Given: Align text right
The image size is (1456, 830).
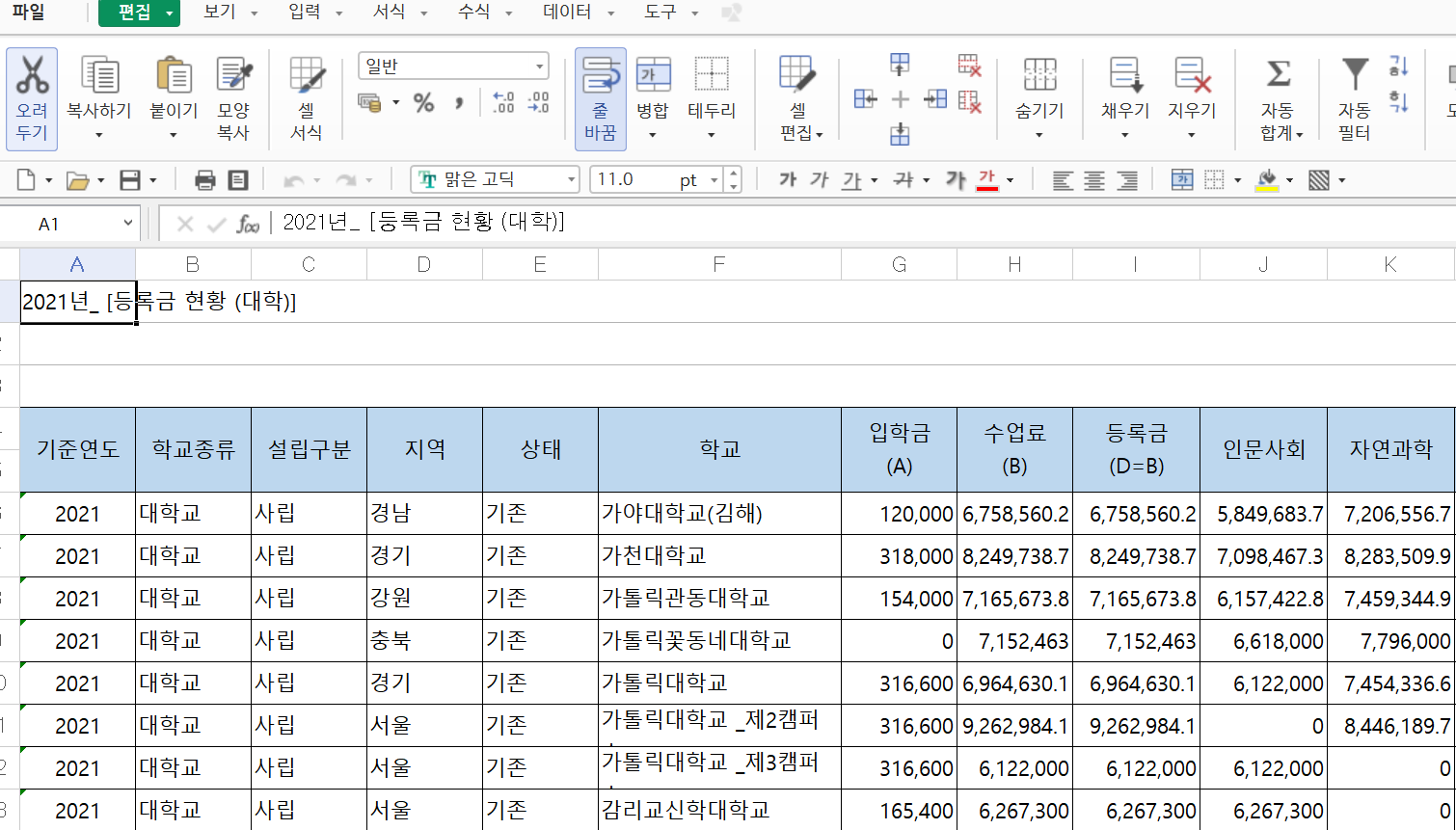Looking at the screenshot, I should 1126,180.
